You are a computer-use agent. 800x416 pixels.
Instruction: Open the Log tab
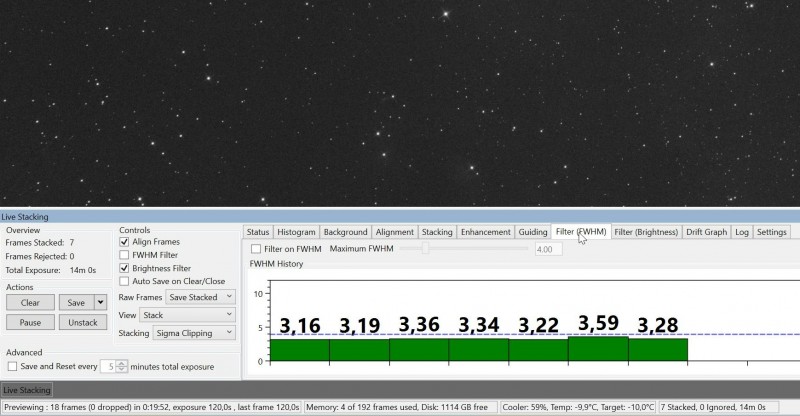pos(742,232)
